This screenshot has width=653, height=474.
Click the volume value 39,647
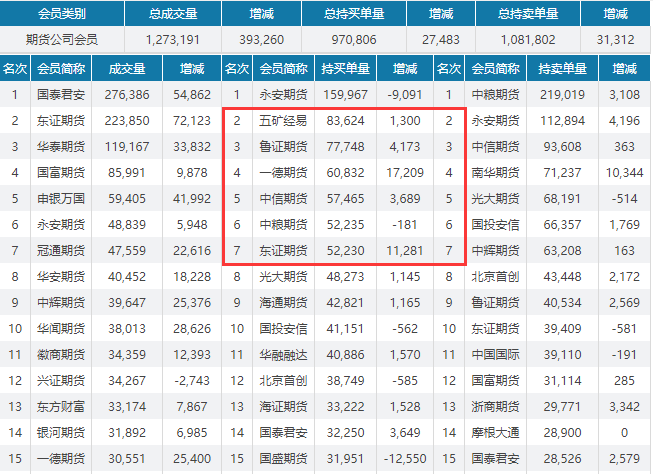[x=127, y=303]
